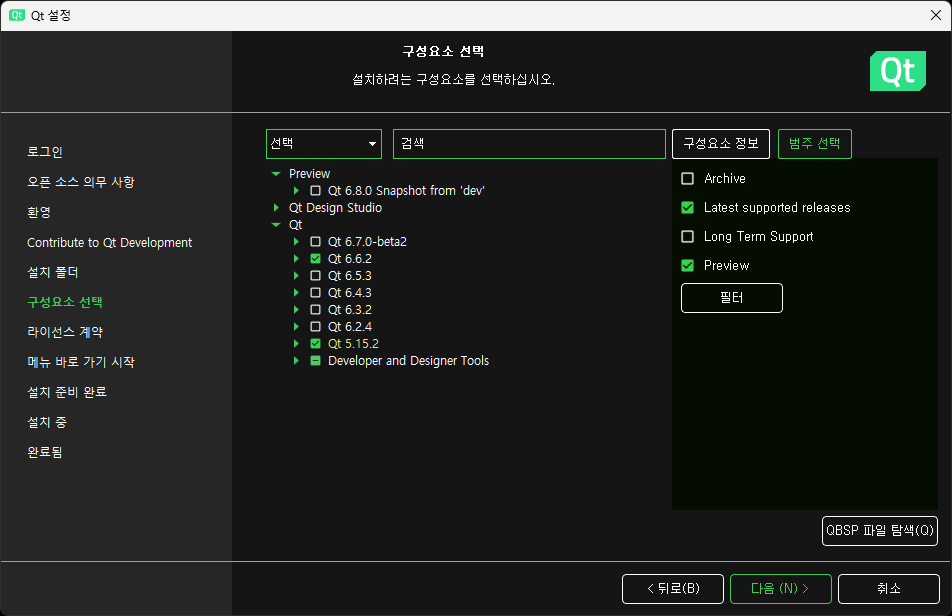
Task: Expand the Qt 6.7.0-beta2 node
Action: click(296, 242)
